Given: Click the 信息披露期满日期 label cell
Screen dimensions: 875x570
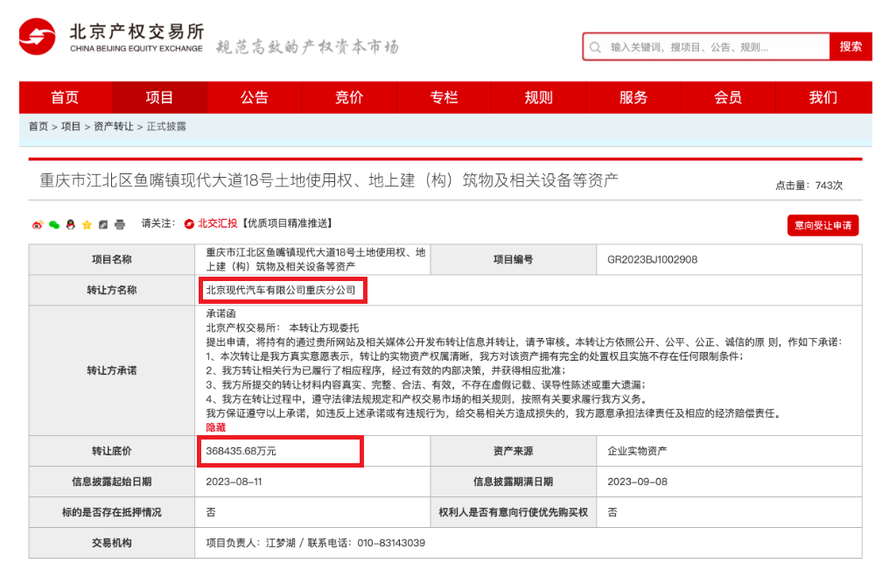Looking at the screenshot, I should (x=513, y=482).
